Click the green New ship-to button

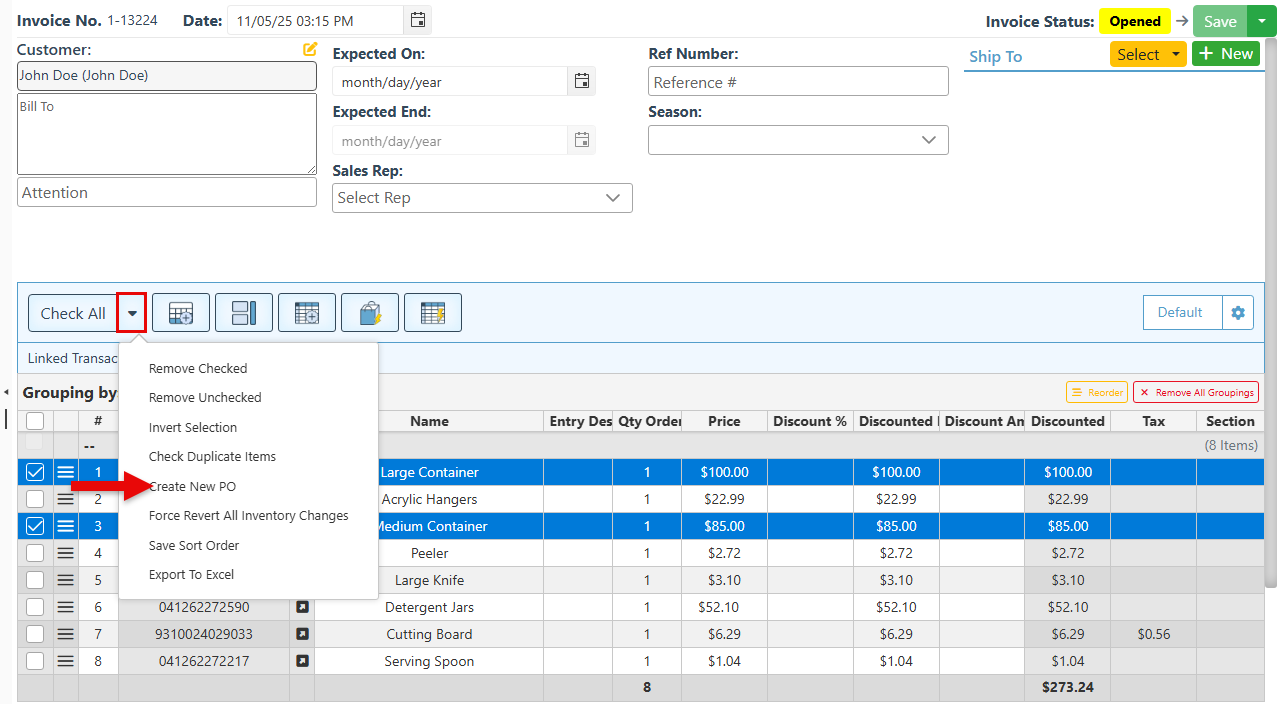[1225, 54]
